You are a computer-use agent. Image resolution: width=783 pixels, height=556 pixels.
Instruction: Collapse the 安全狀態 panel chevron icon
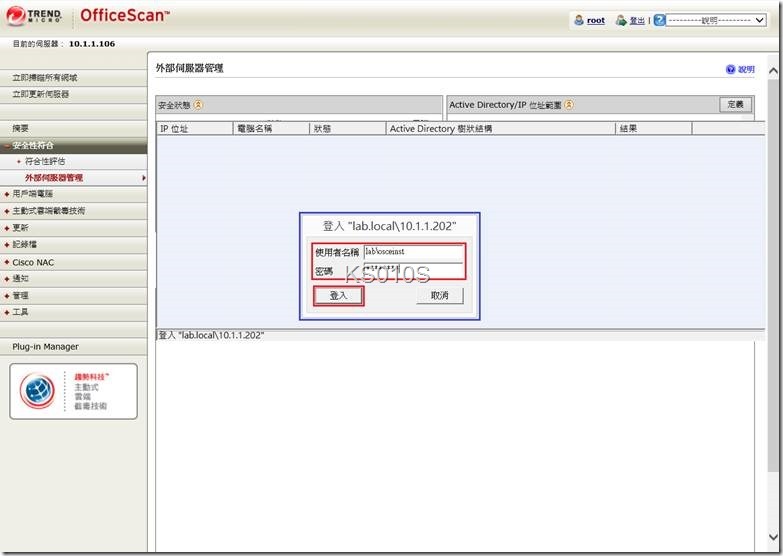198,104
